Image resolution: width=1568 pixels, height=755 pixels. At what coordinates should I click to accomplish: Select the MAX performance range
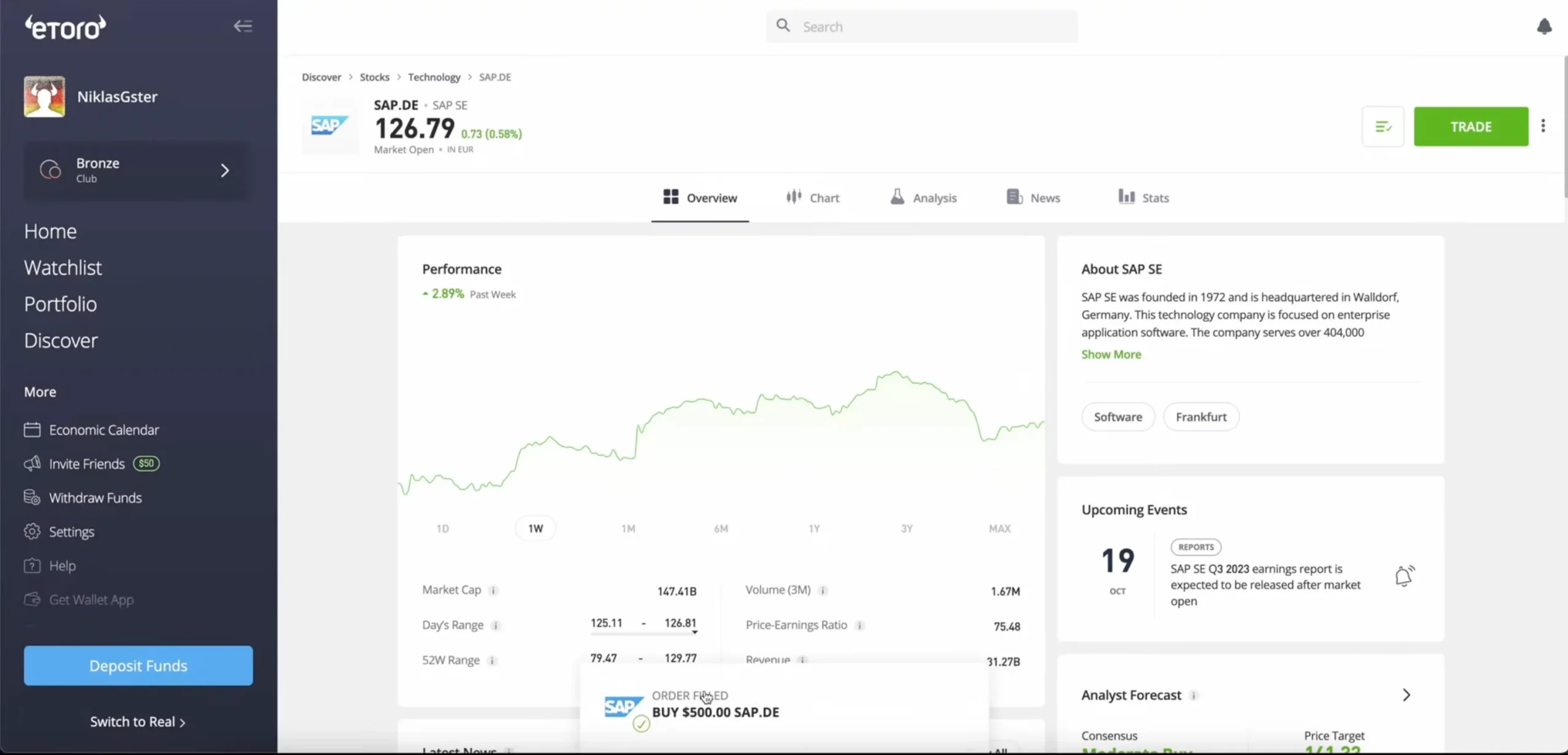click(1000, 528)
